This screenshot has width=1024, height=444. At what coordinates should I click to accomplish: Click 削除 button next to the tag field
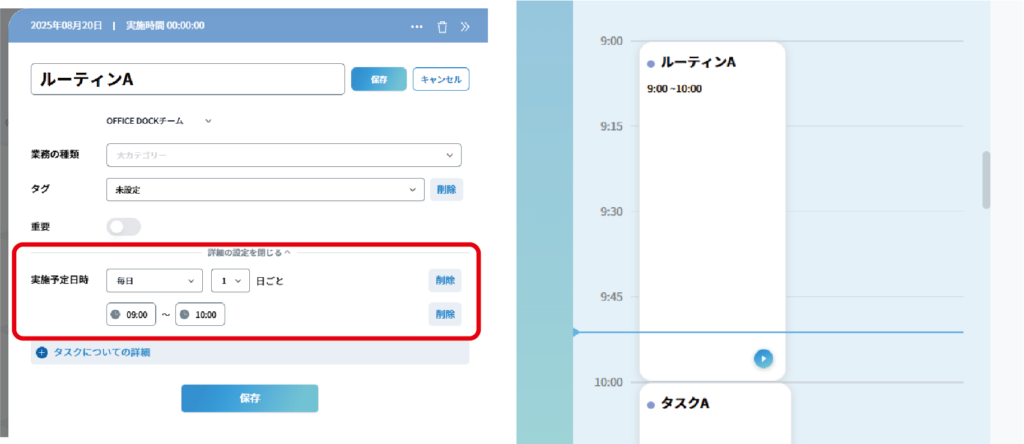click(446, 189)
